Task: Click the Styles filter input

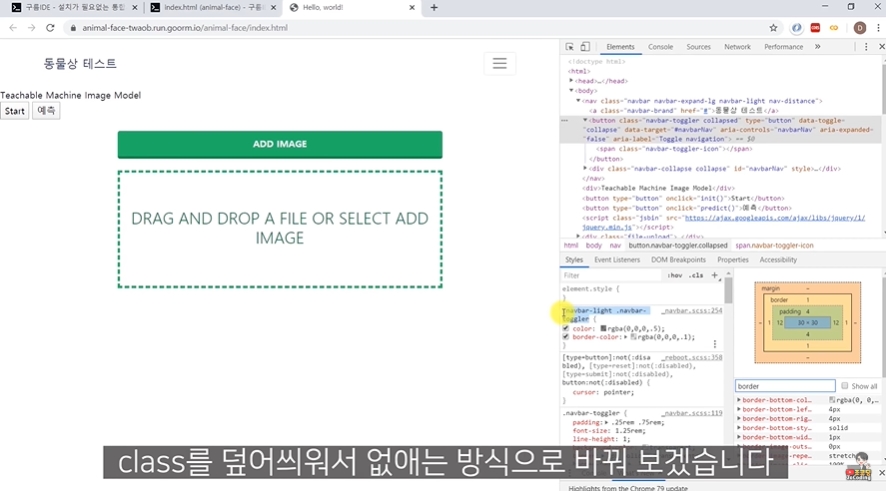Action: point(611,275)
